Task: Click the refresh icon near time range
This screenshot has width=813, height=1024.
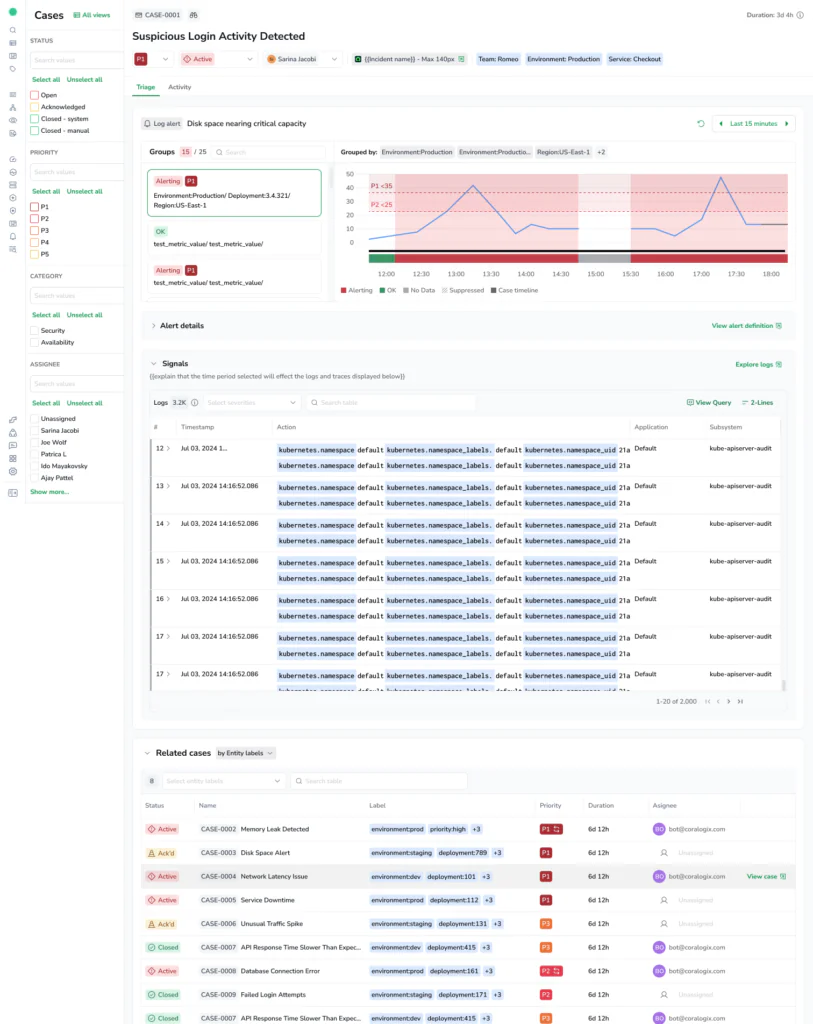Action: [700, 124]
